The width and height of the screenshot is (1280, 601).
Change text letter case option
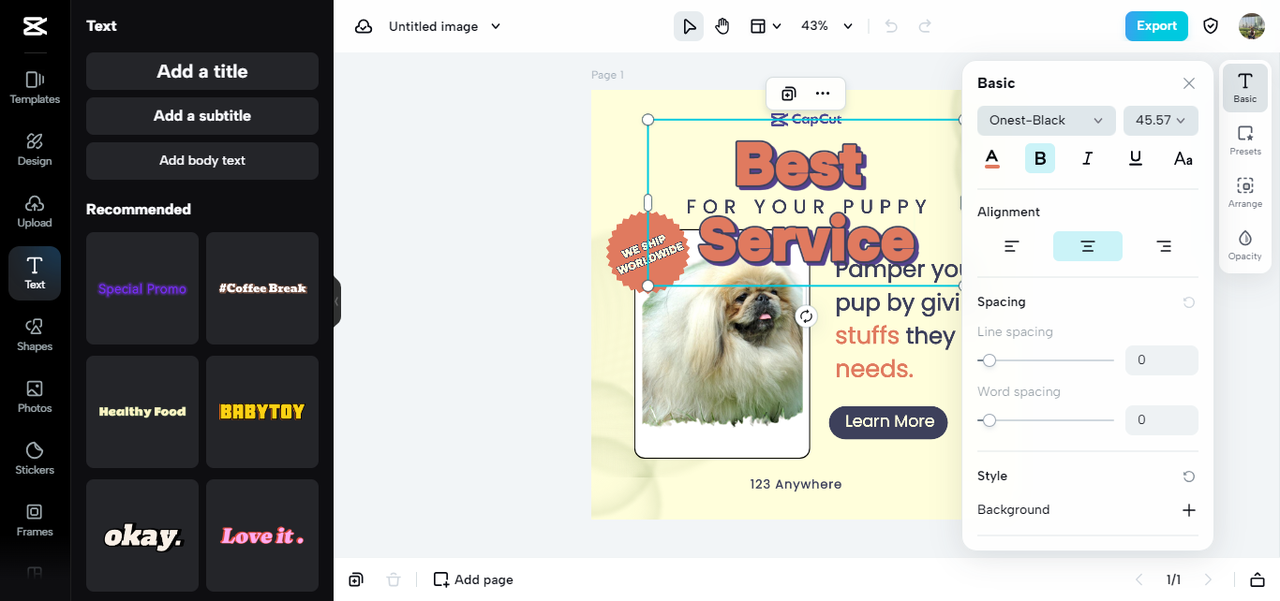tap(1183, 158)
